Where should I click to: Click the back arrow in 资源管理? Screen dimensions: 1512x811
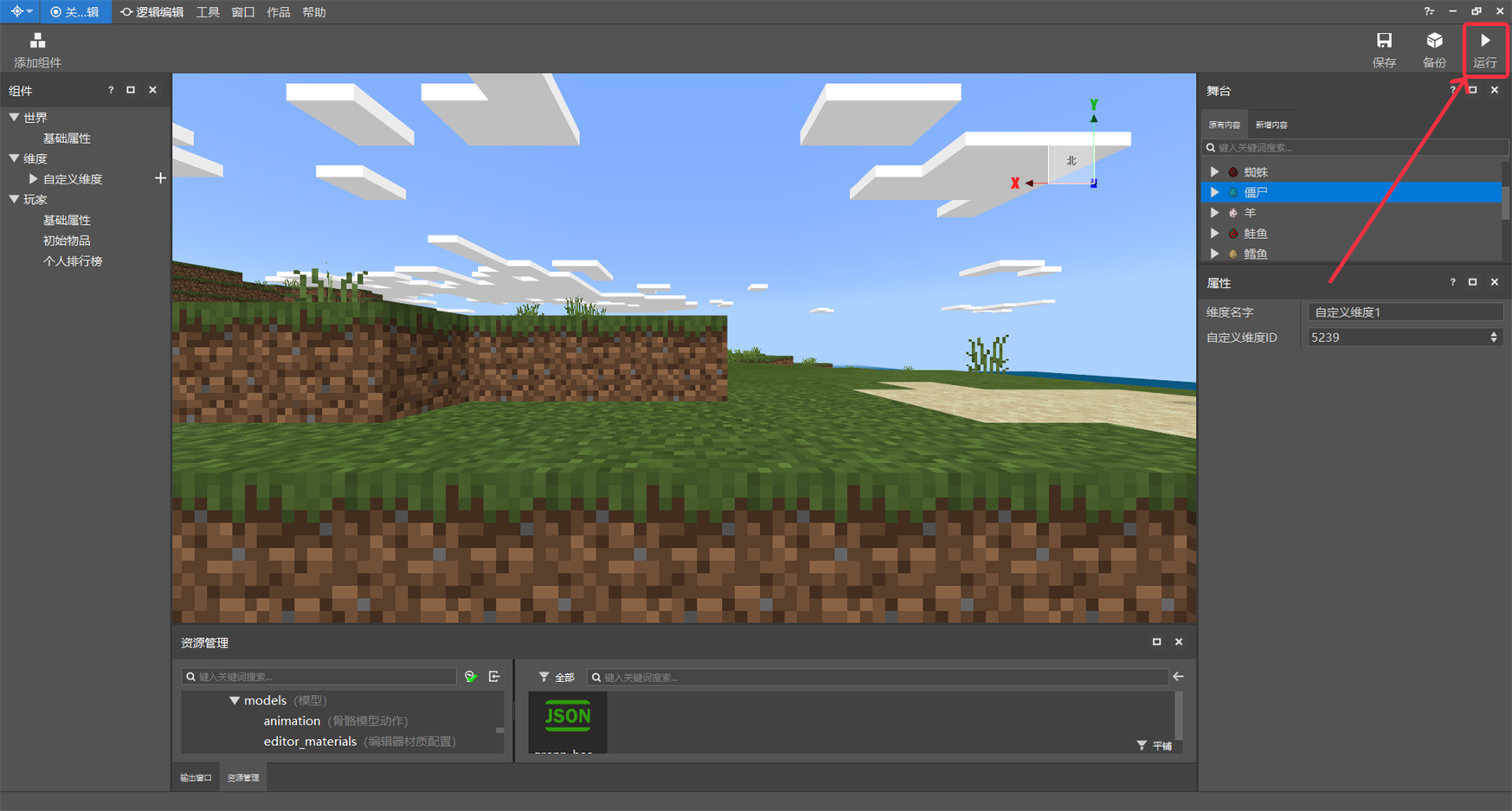(x=1179, y=677)
